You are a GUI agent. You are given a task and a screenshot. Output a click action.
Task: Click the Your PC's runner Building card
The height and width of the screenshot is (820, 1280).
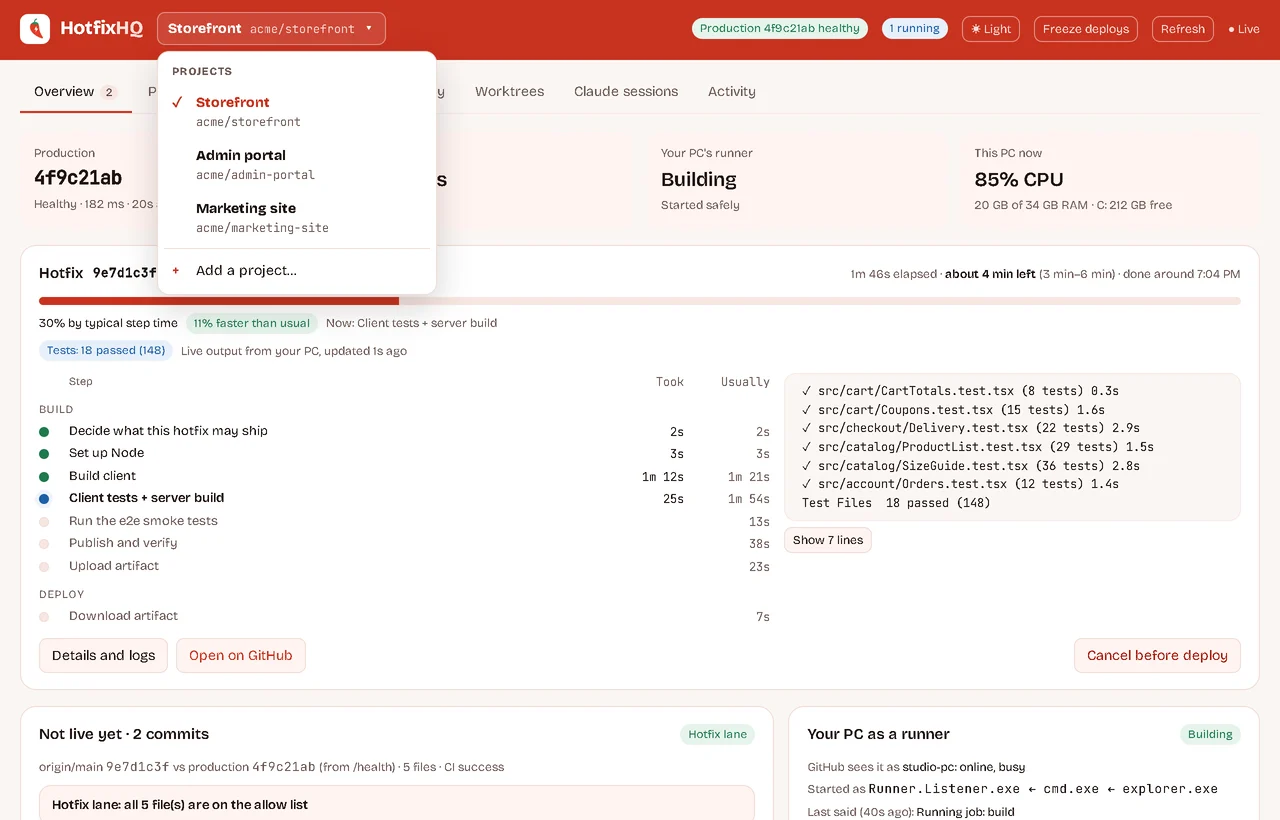point(797,179)
